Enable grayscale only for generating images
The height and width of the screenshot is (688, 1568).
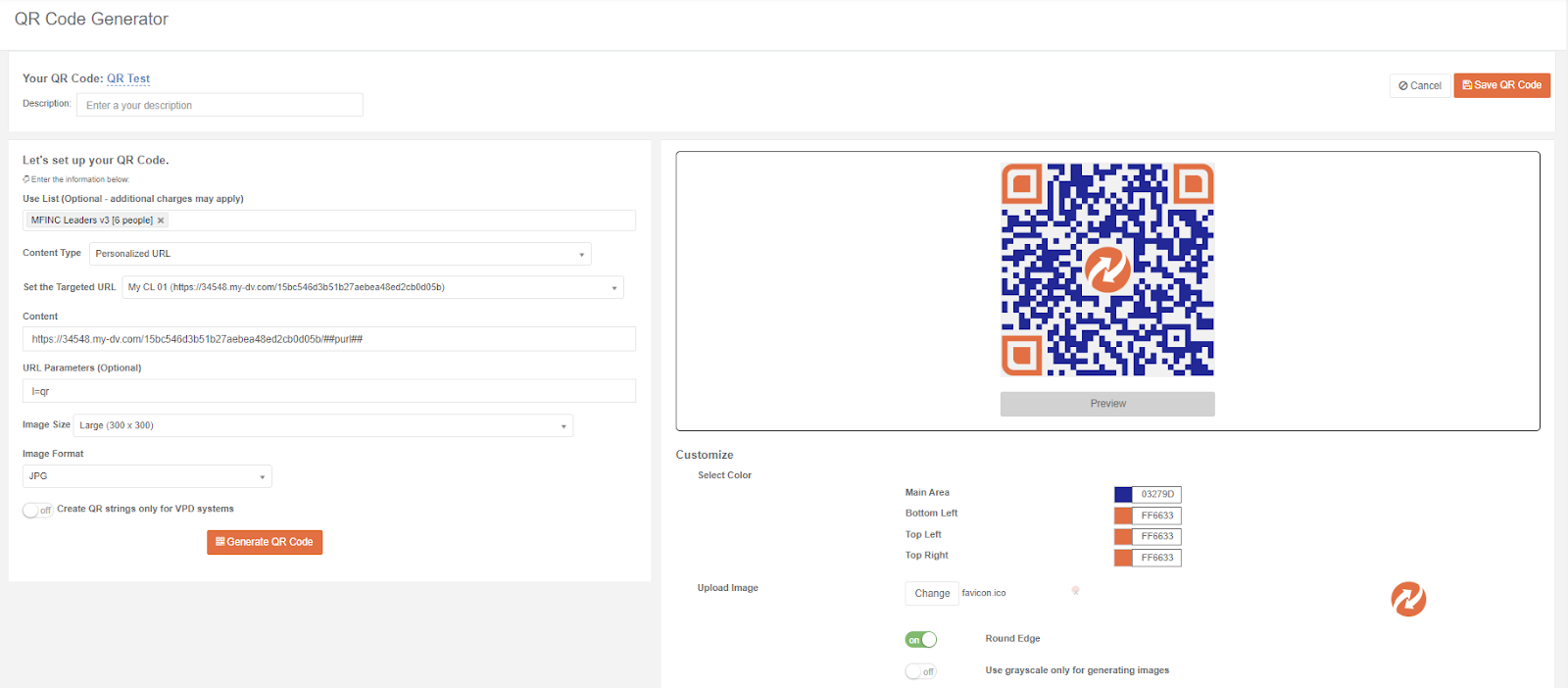[x=921, y=671]
